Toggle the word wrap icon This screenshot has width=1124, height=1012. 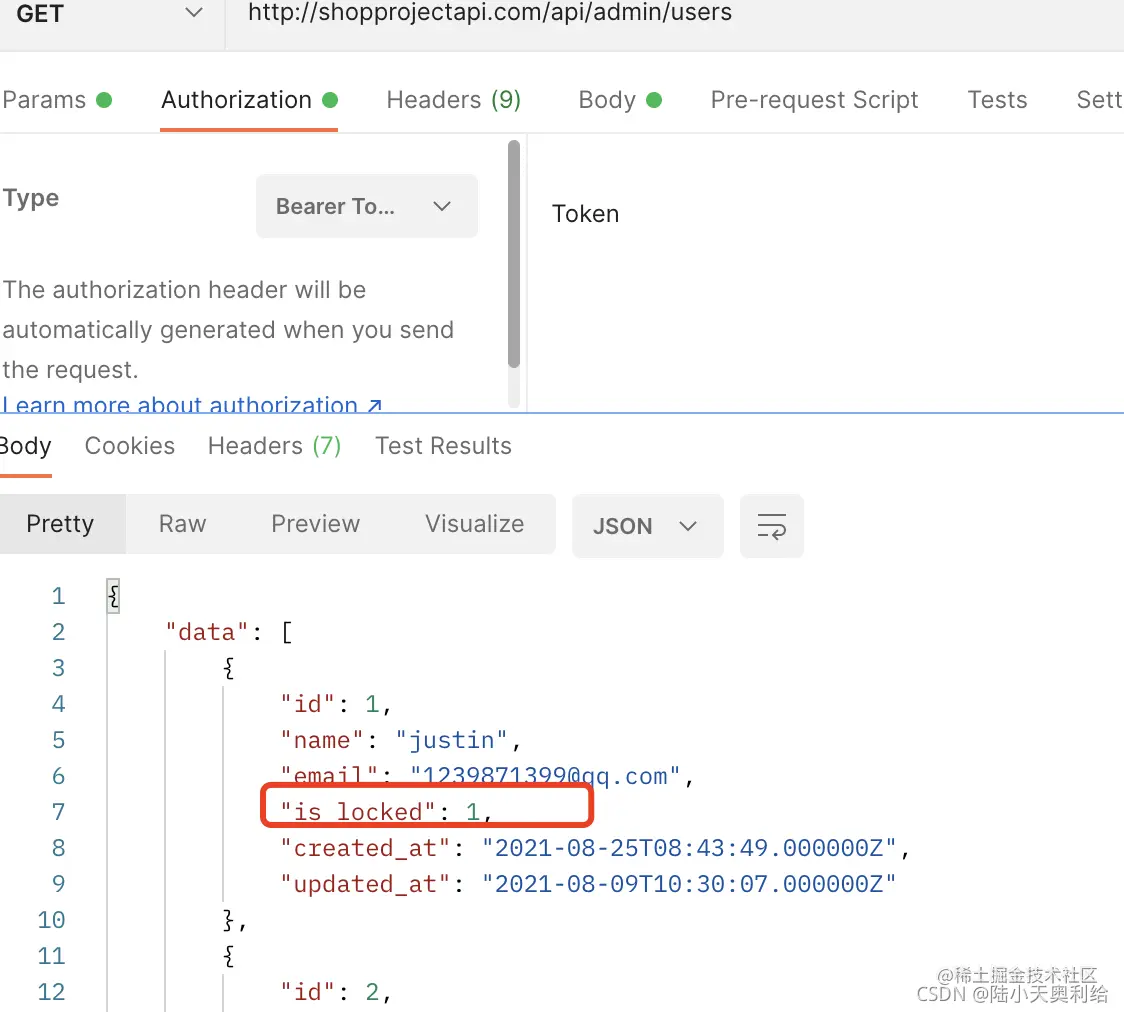[771, 526]
